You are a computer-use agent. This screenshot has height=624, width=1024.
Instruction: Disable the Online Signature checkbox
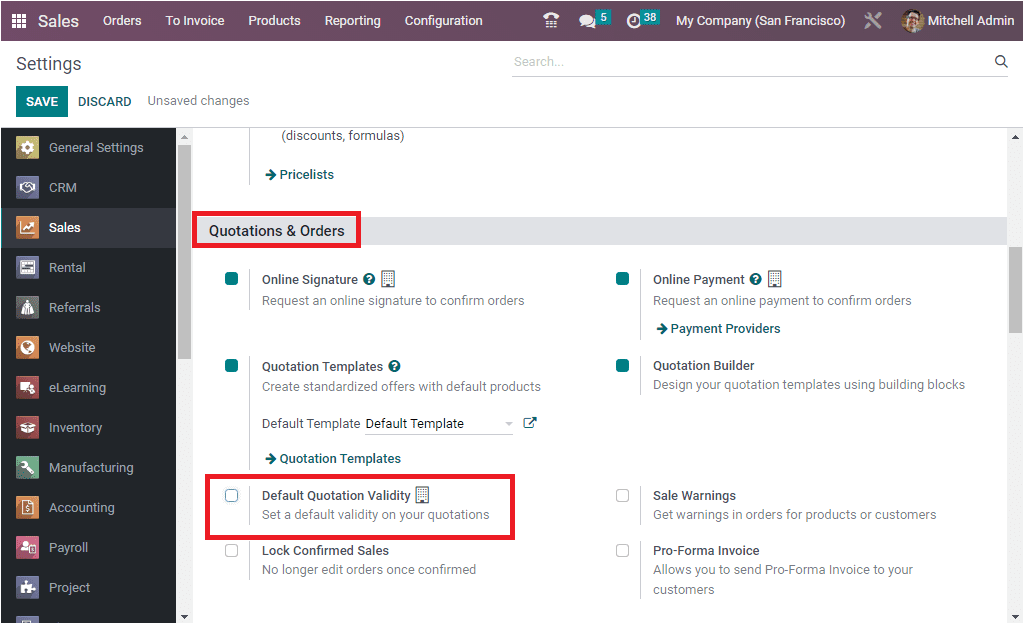coord(231,279)
